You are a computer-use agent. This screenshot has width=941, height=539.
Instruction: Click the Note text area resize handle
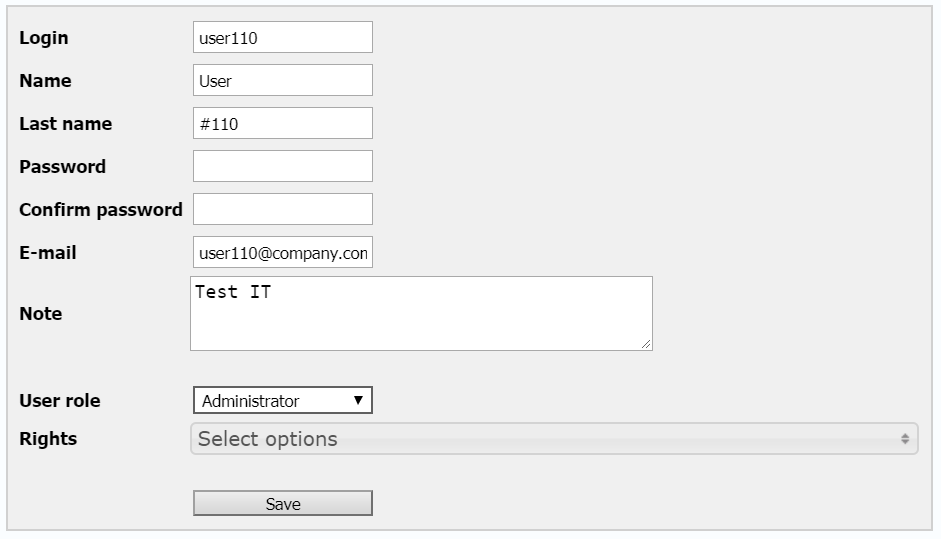pos(646,344)
